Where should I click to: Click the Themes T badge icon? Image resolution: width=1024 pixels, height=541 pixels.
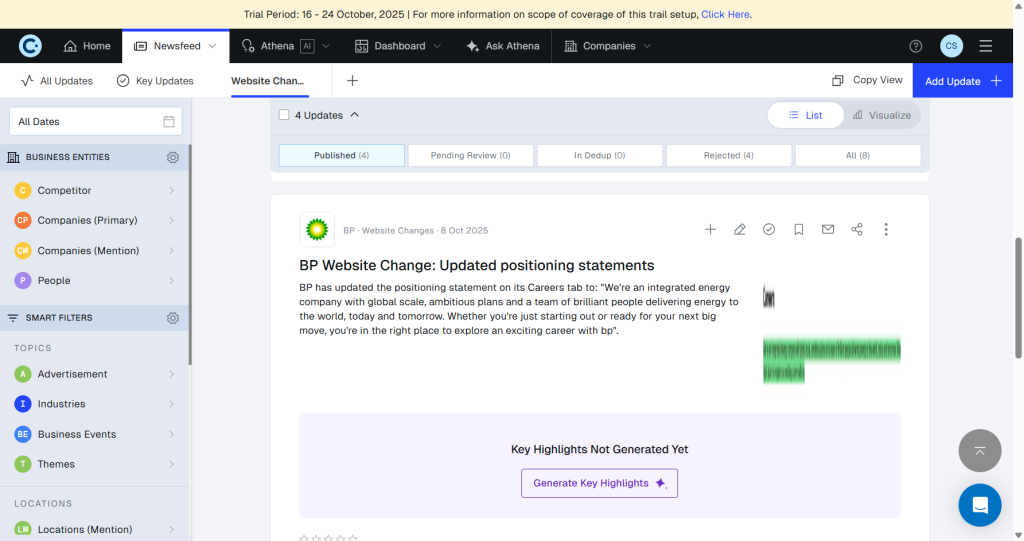pyautogui.click(x=23, y=464)
